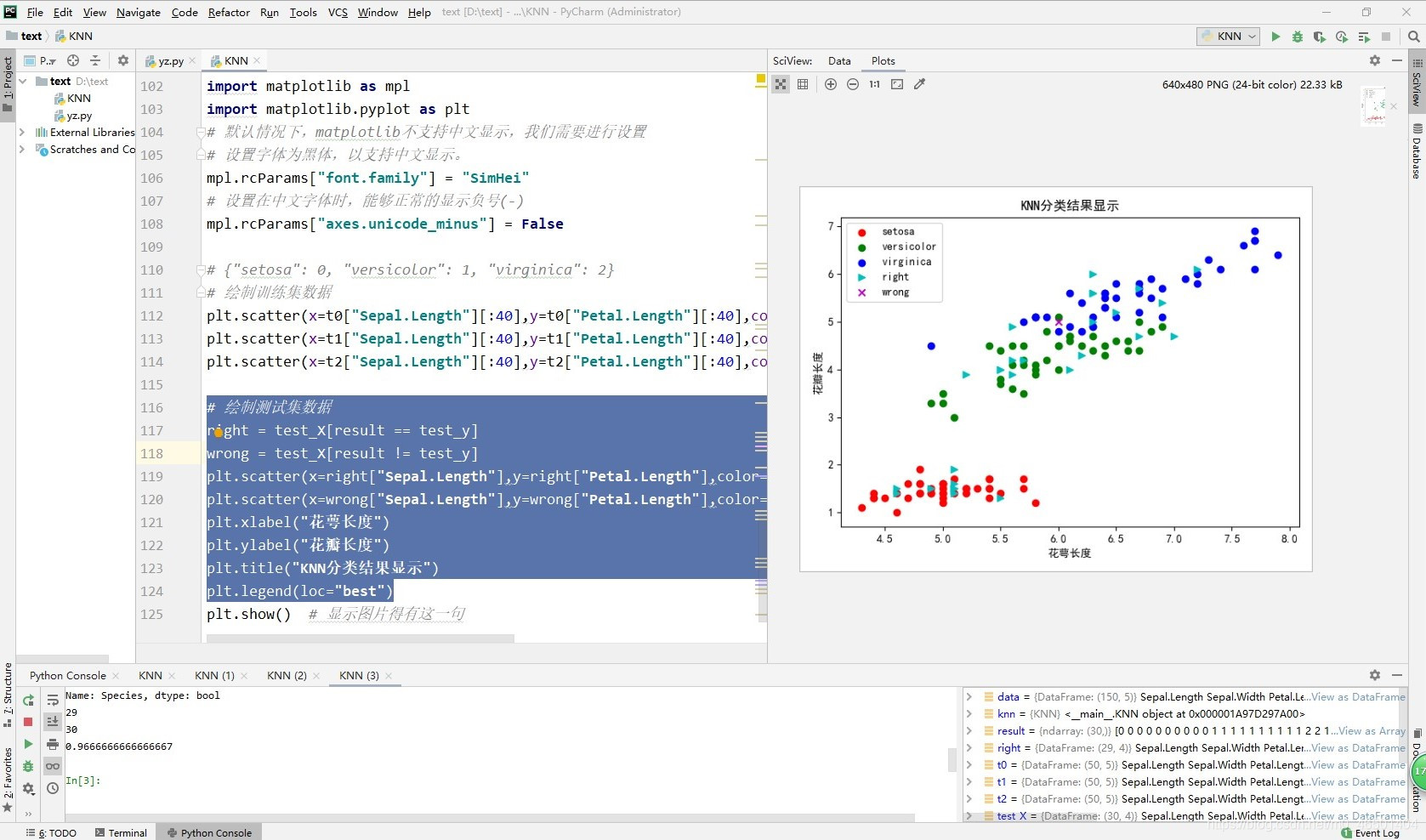Open the Tools menu
Image resolution: width=1426 pixels, height=840 pixels.
[x=303, y=12]
